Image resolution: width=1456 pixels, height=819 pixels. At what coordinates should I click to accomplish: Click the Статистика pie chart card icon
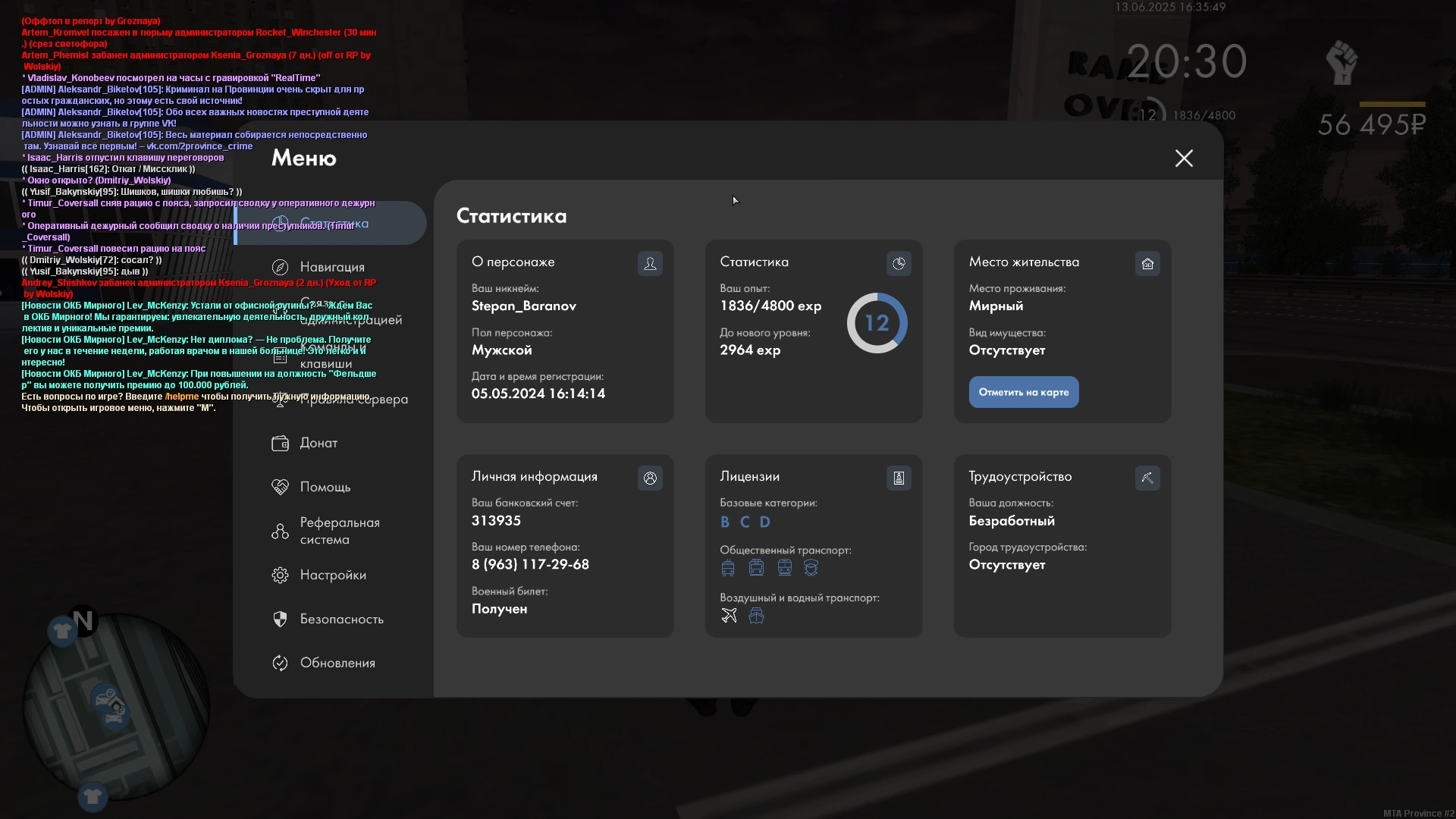point(899,263)
